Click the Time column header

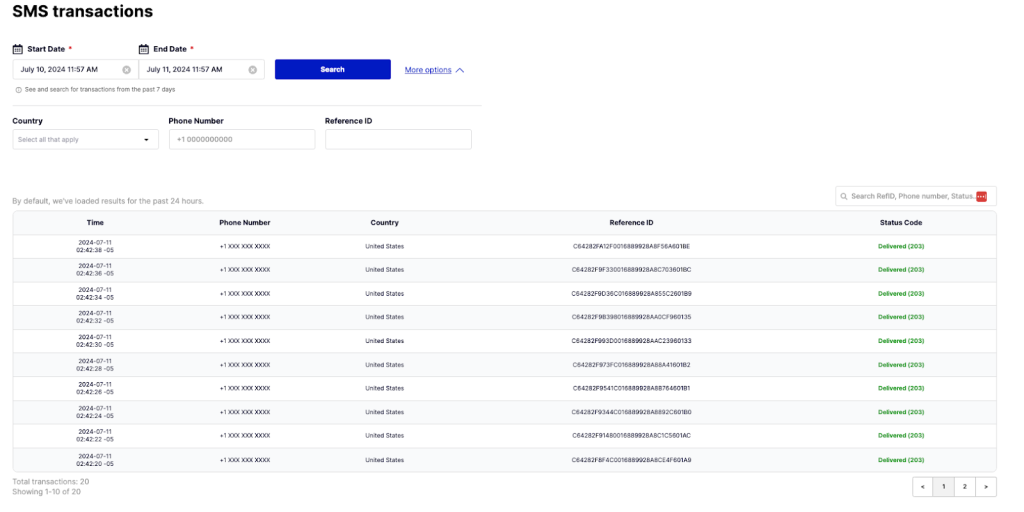(x=95, y=223)
